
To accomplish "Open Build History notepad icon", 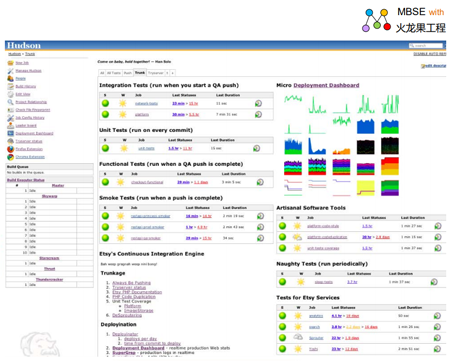I will [10, 86].
